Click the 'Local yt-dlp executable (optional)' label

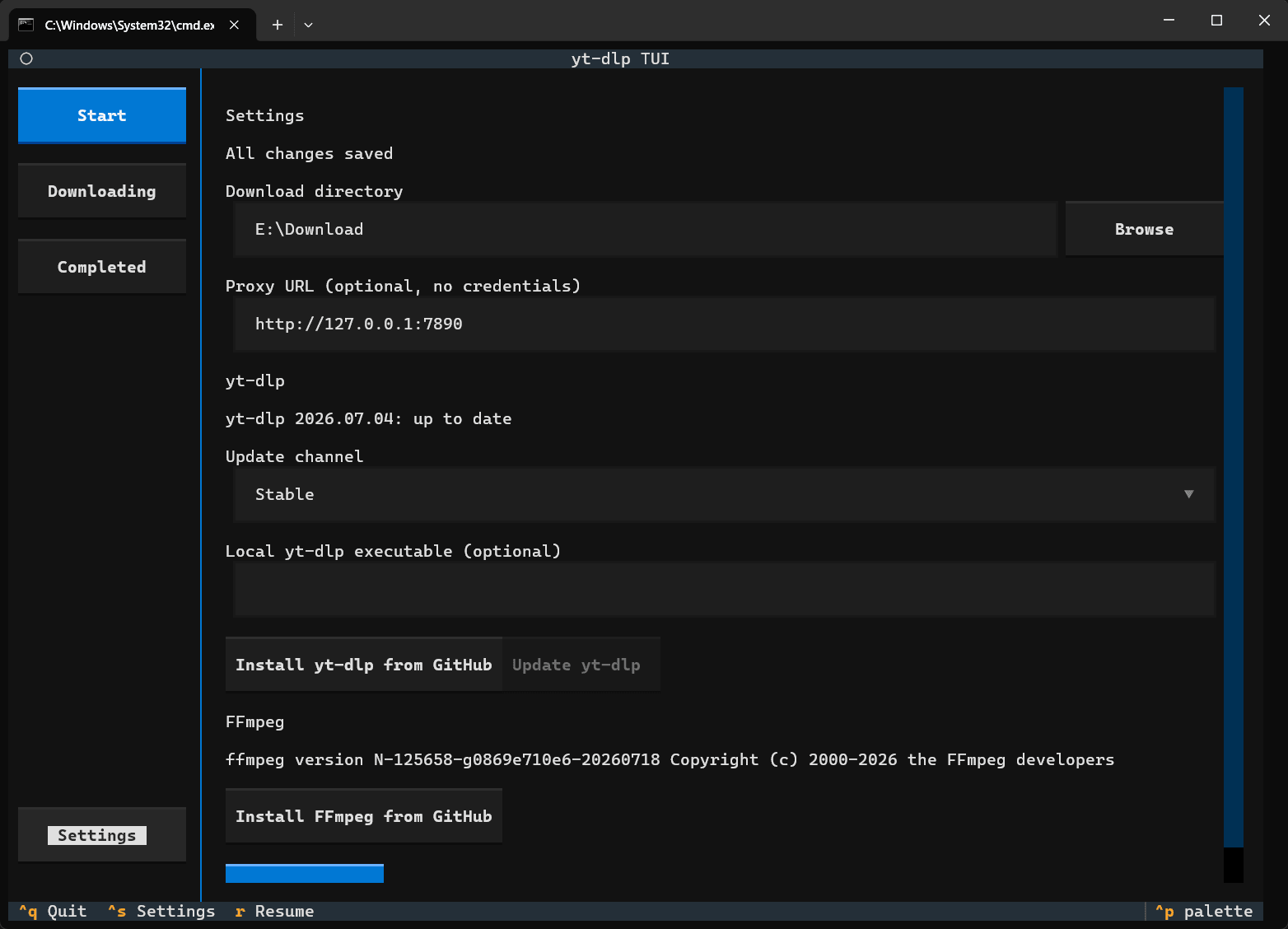pos(394,551)
